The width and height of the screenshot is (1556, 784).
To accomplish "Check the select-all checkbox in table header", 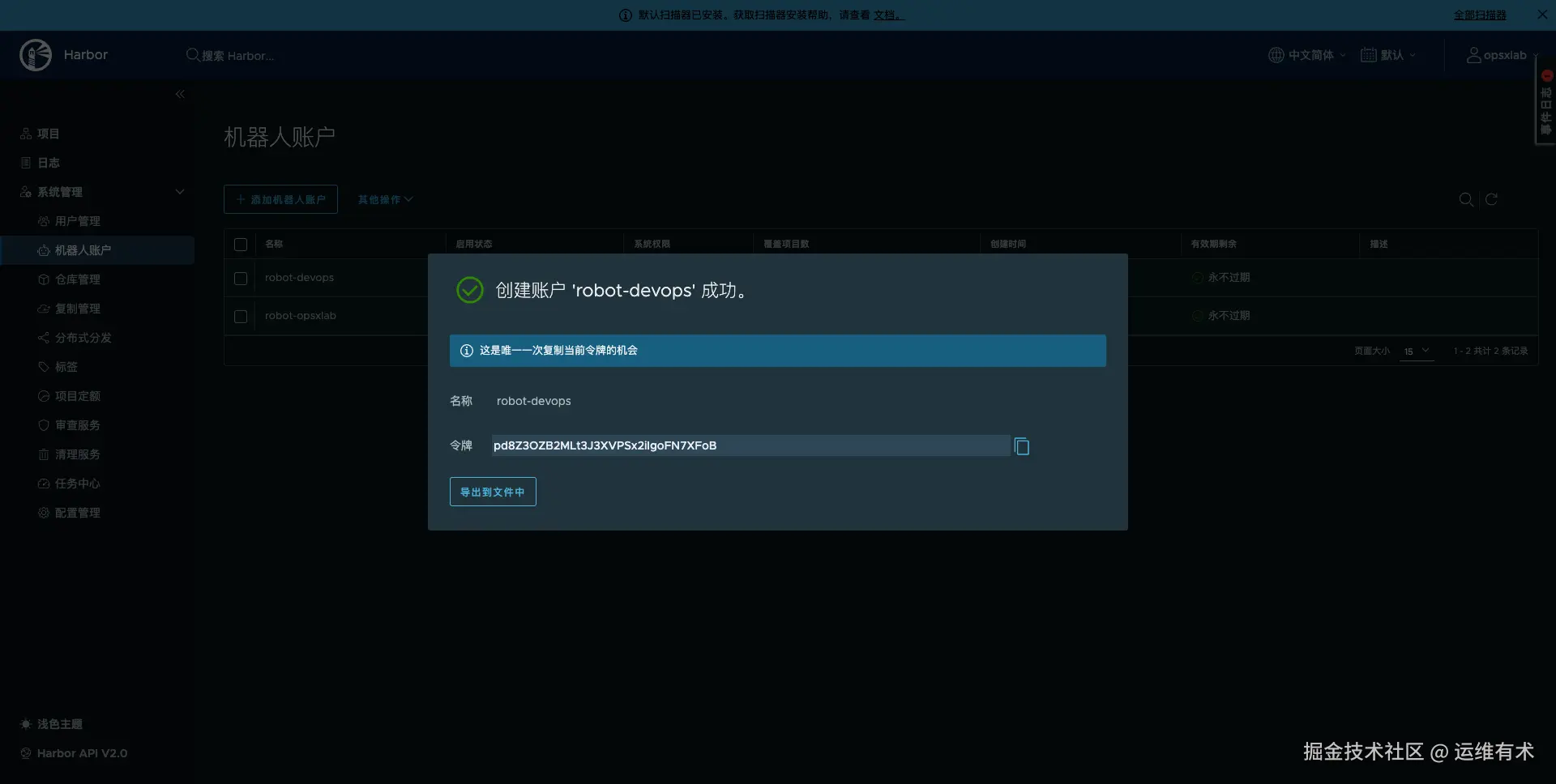I will click(240, 244).
